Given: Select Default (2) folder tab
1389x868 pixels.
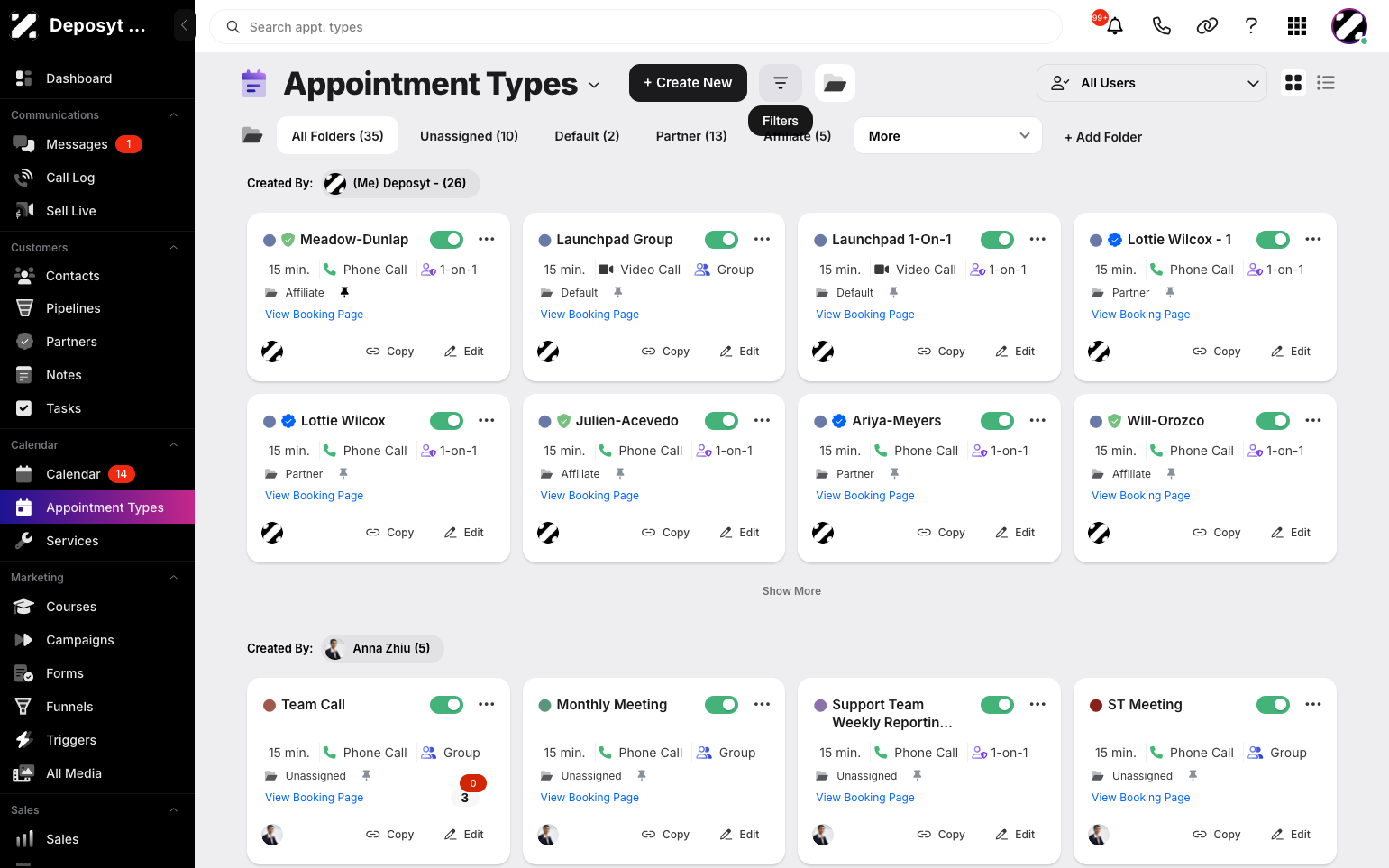Looking at the screenshot, I should pyautogui.click(x=587, y=136).
